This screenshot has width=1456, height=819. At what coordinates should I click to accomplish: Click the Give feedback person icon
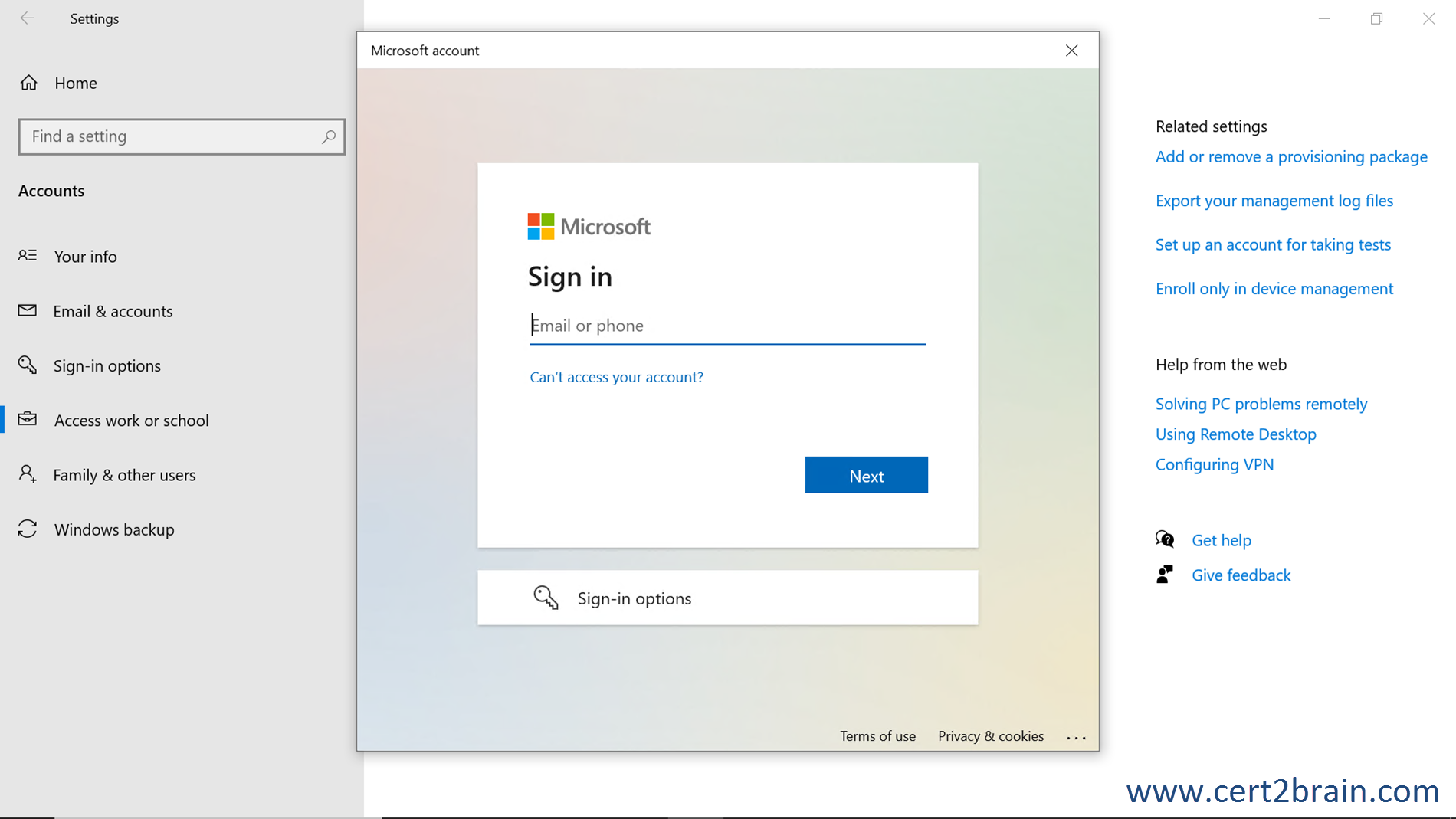1165,575
